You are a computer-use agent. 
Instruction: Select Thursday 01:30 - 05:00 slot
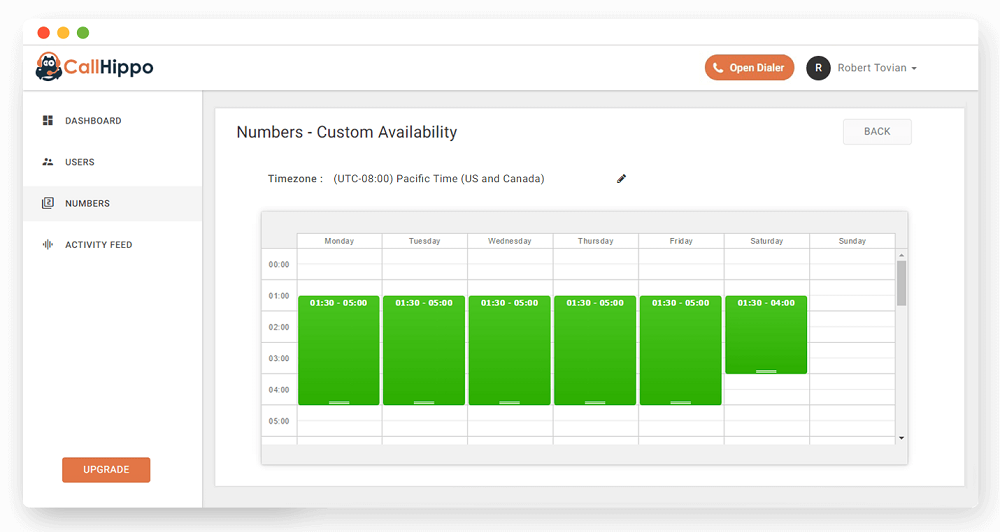pos(595,350)
